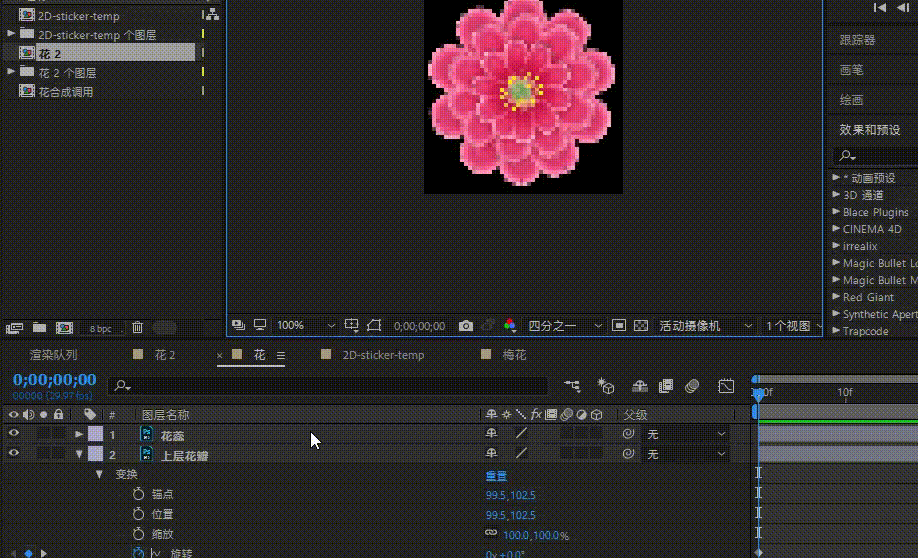Screen dimensions: 918x558
Task: Click the stopwatch for 锚点 property
Action: coord(138,494)
